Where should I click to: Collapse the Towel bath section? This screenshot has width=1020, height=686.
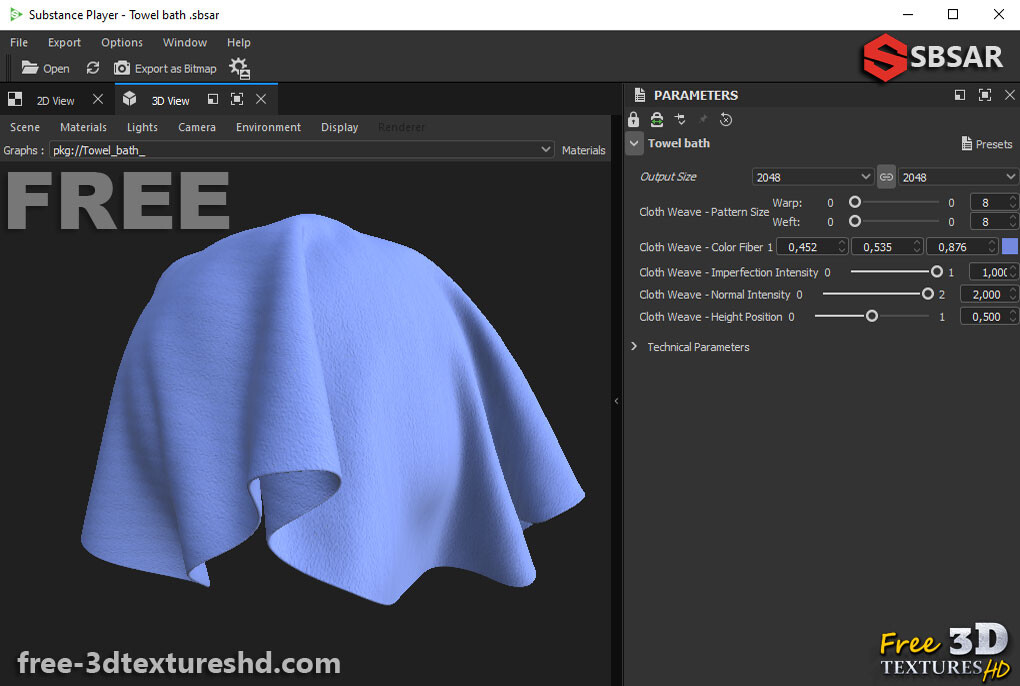point(634,143)
